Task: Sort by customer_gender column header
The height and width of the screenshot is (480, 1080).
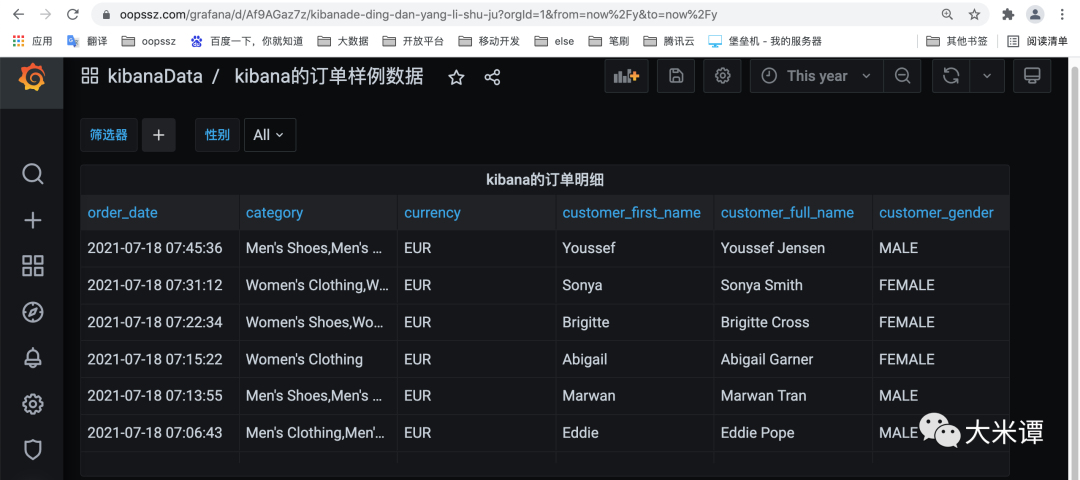Action: (x=936, y=213)
